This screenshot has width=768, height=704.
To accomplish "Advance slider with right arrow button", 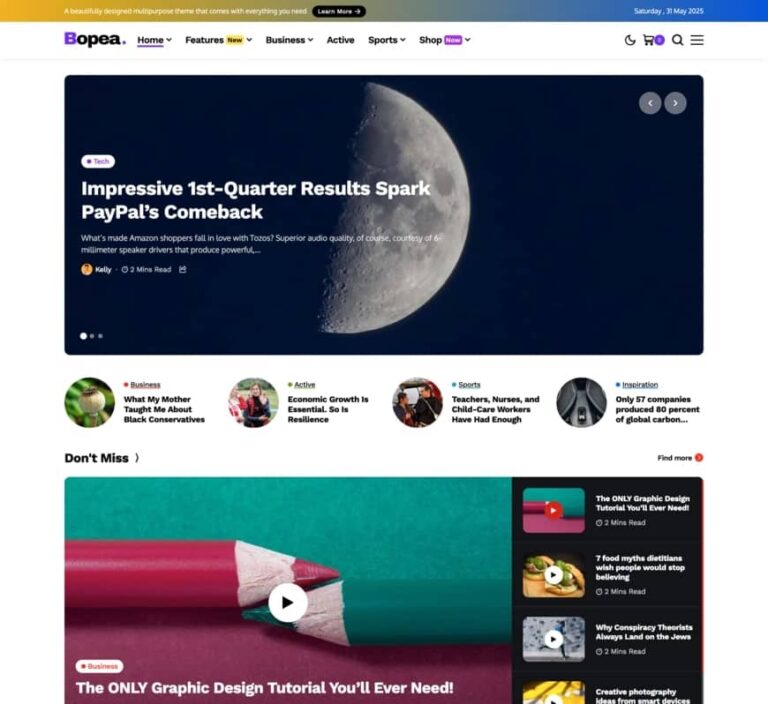I will tap(675, 103).
